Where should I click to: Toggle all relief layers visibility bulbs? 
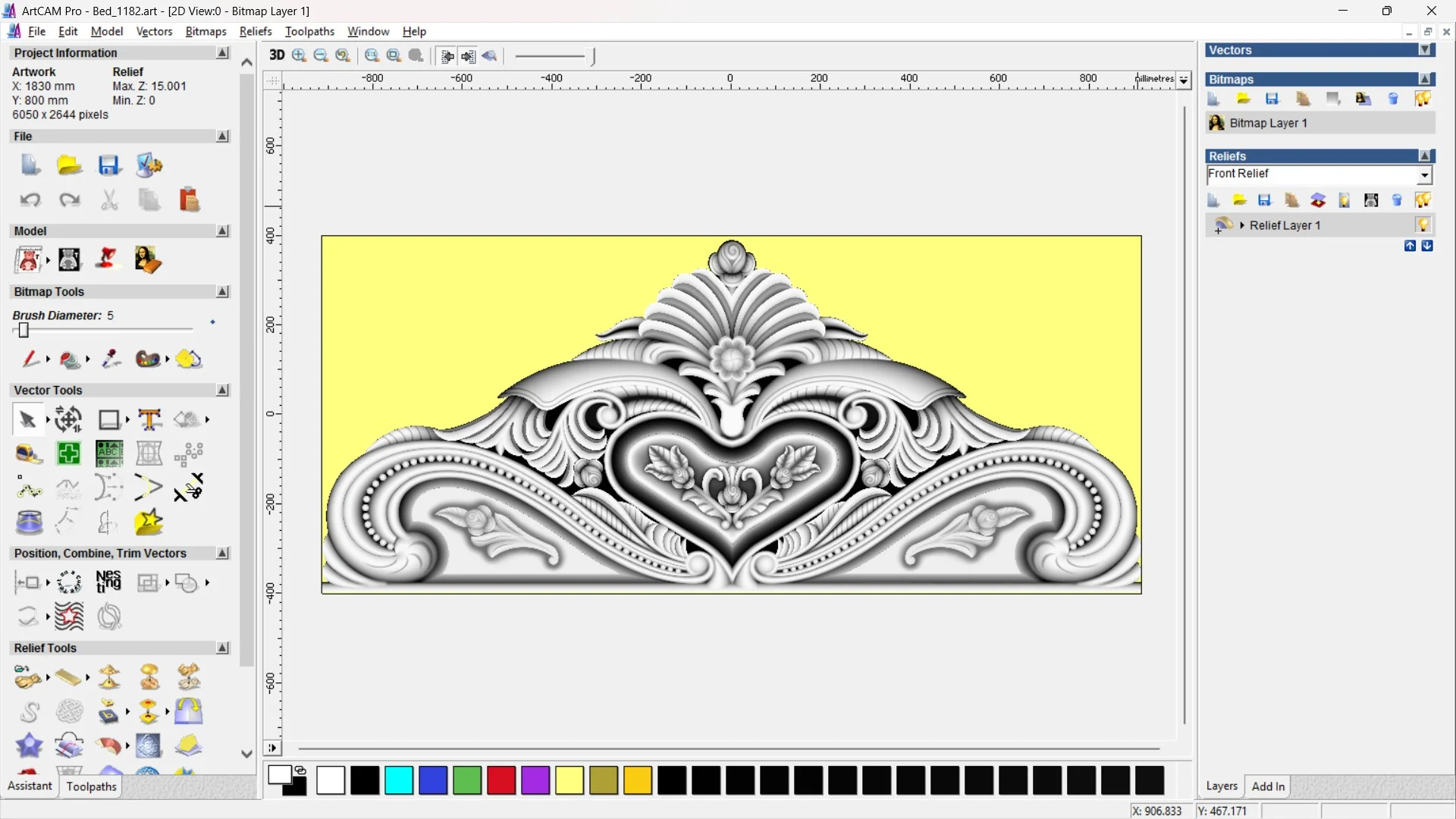1423,200
